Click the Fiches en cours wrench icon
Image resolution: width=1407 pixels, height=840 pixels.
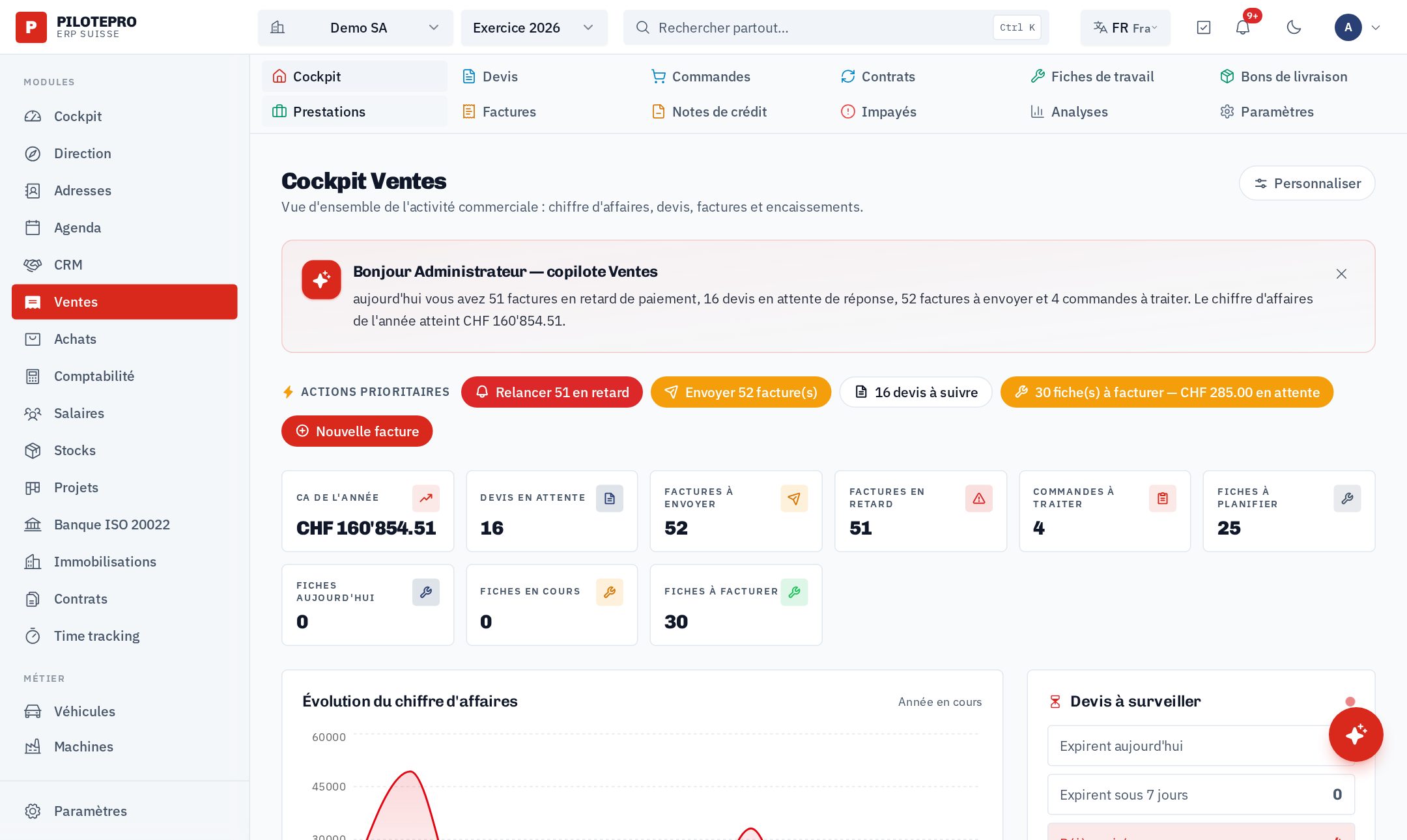(610, 593)
